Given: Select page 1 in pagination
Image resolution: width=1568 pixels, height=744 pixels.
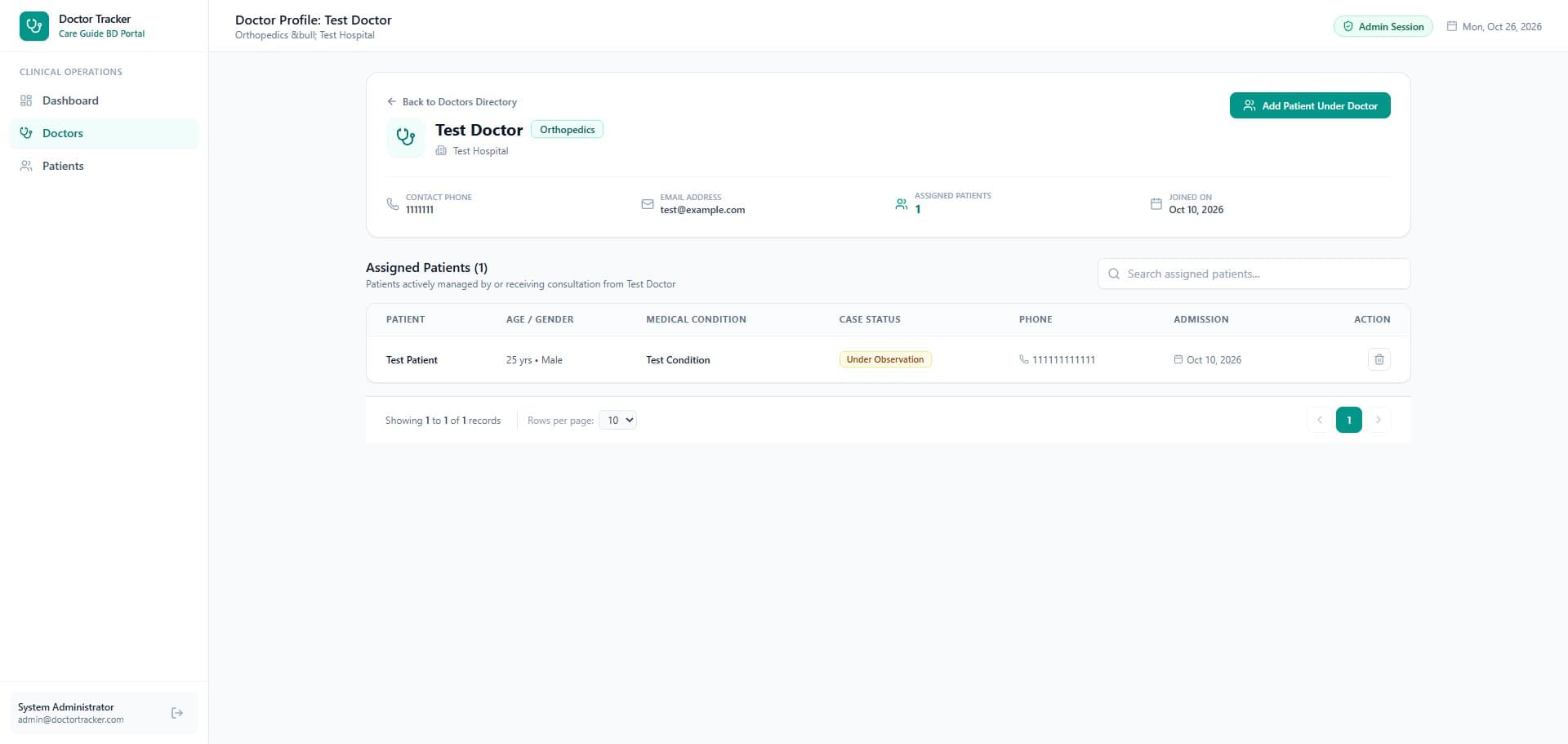Looking at the screenshot, I should (x=1349, y=420).
